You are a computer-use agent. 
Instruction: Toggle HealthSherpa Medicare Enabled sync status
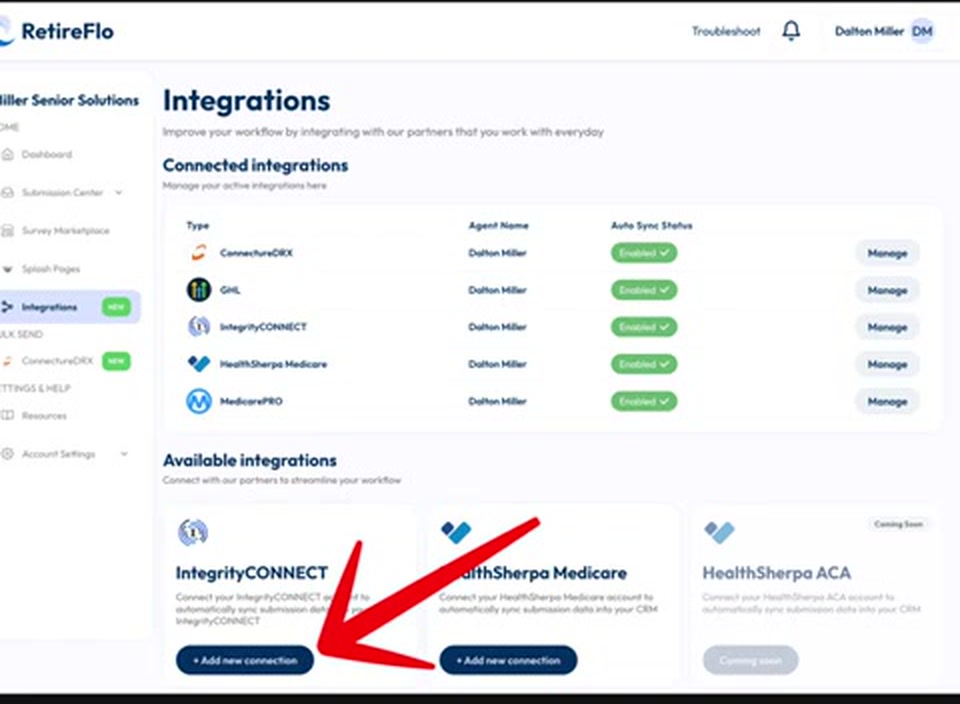coord(643,364)
